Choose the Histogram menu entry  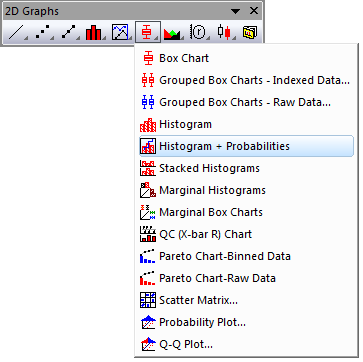tap(246, 124)
